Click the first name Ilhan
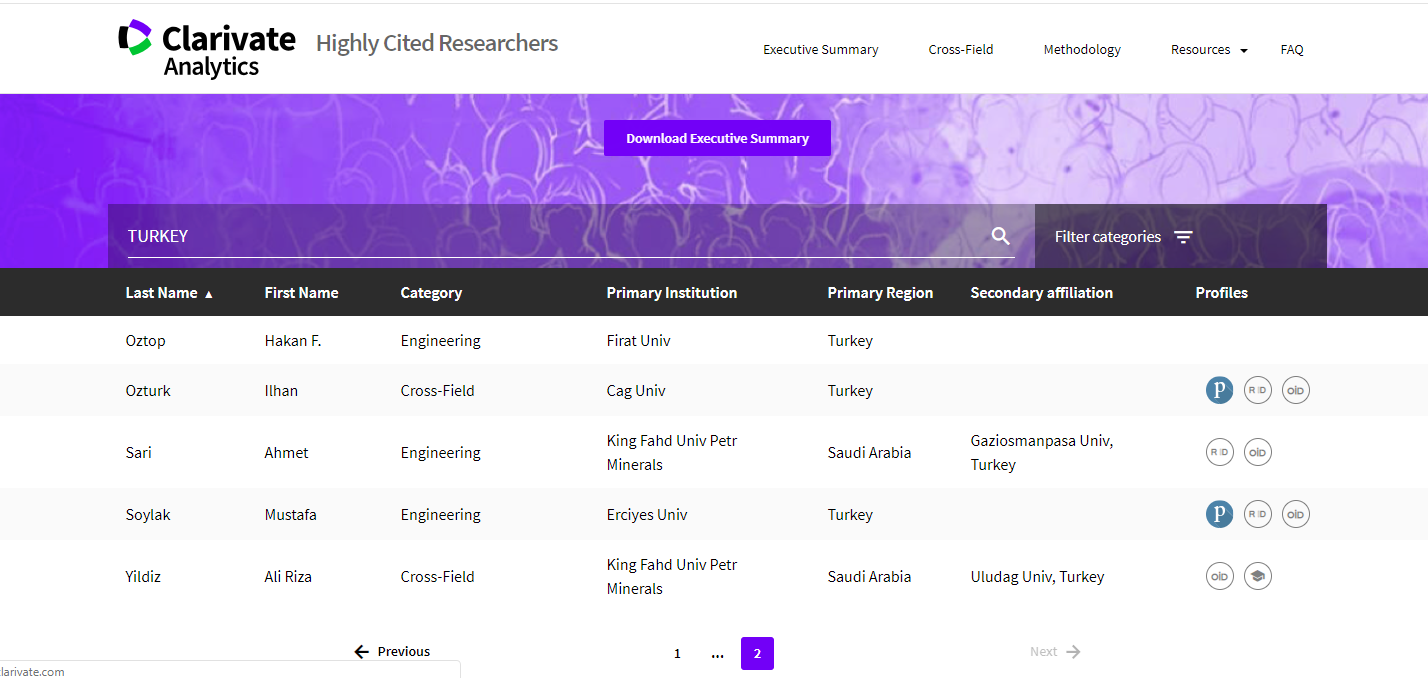This screenshot has height=678, width=1428. tap(281, 390)
